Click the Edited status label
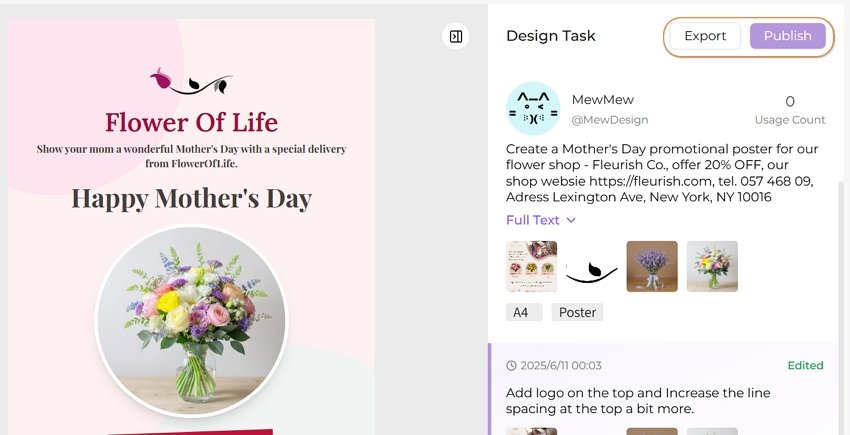 pos(806,366)
